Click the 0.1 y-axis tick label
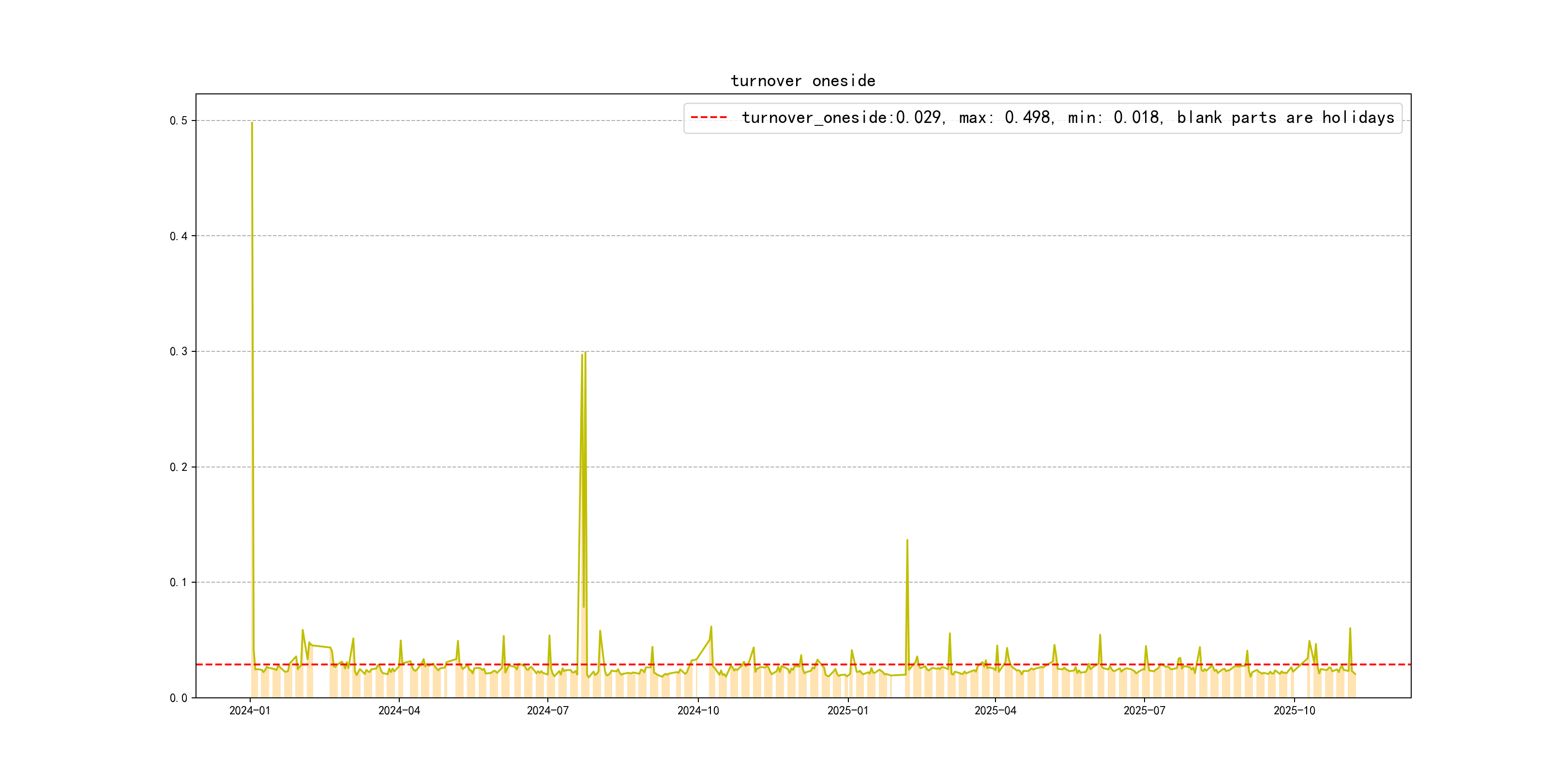The width and height of the screenshot is (1568, 784). (179, 583)
